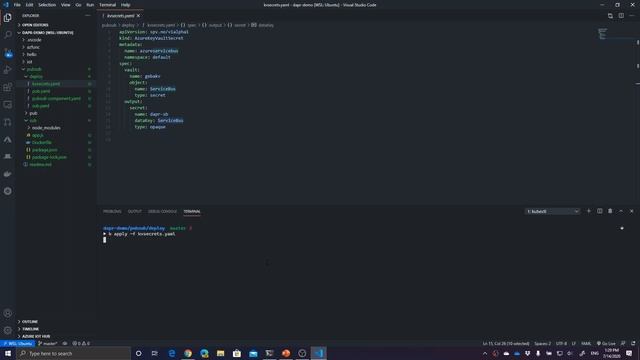Open the Explorer view in activity bar
This screenshot has height=360, width=640.
(x=7, y=18)
